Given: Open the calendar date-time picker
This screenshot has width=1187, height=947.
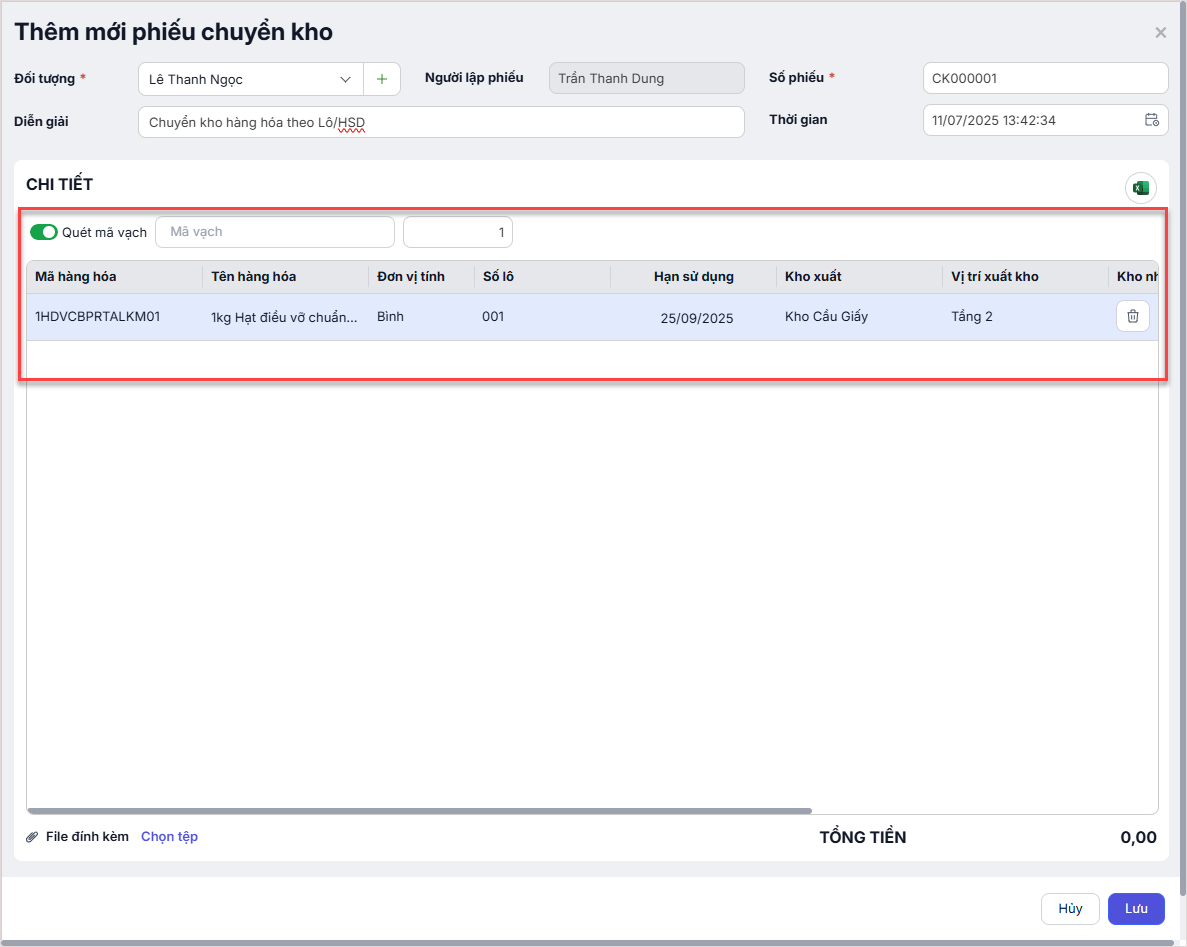Looking at the screenshot, I should pos(1151,120).
